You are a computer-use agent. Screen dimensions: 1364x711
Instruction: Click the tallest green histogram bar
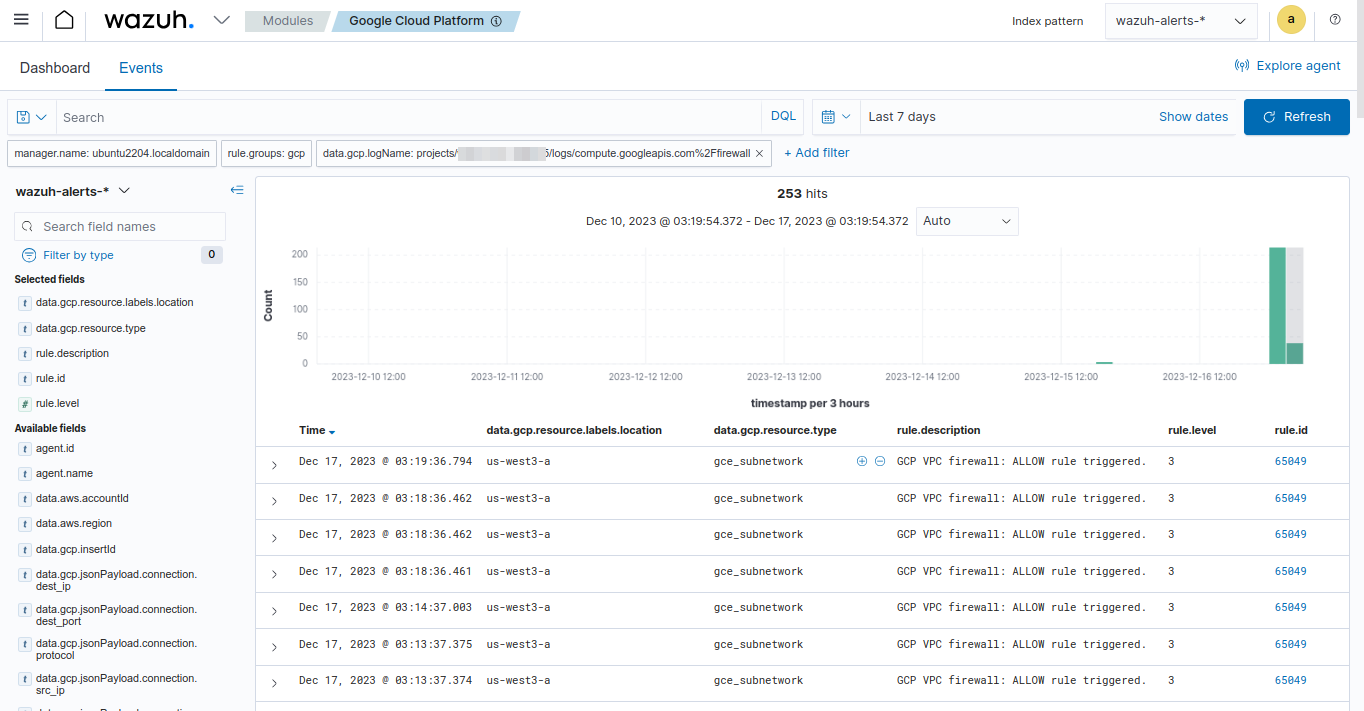(1277, 306)
